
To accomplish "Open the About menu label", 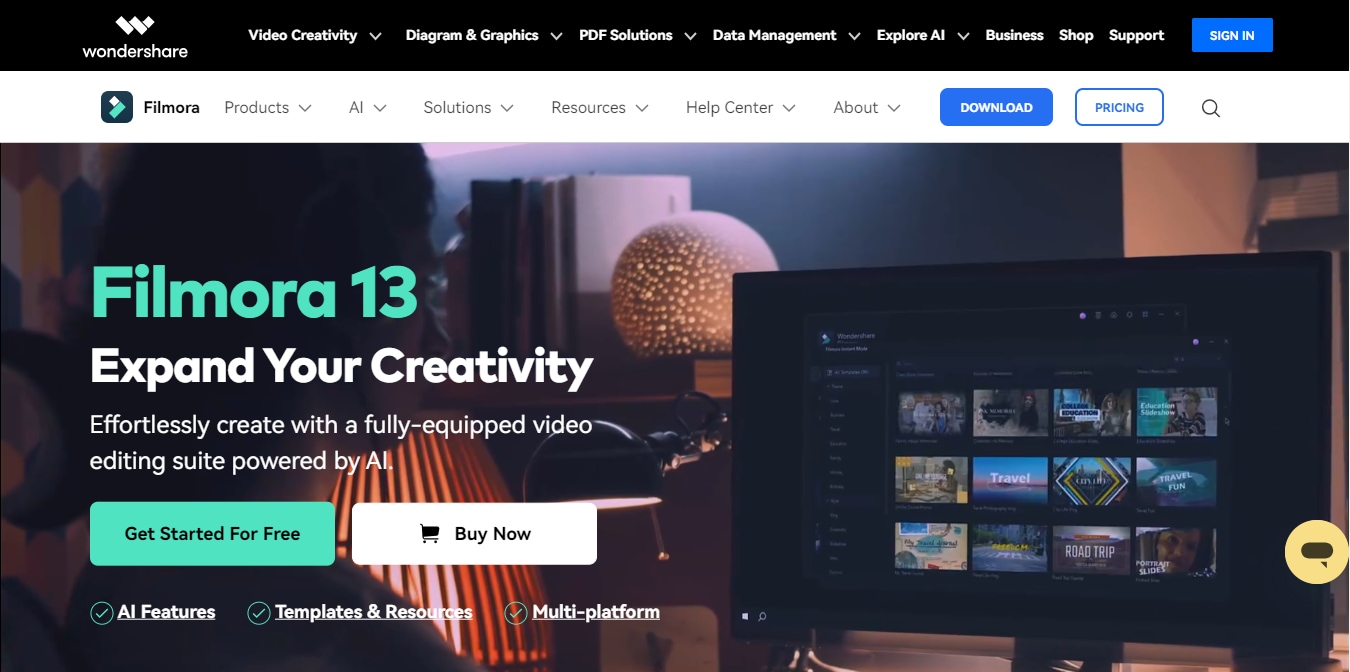I will coord(856,107).
